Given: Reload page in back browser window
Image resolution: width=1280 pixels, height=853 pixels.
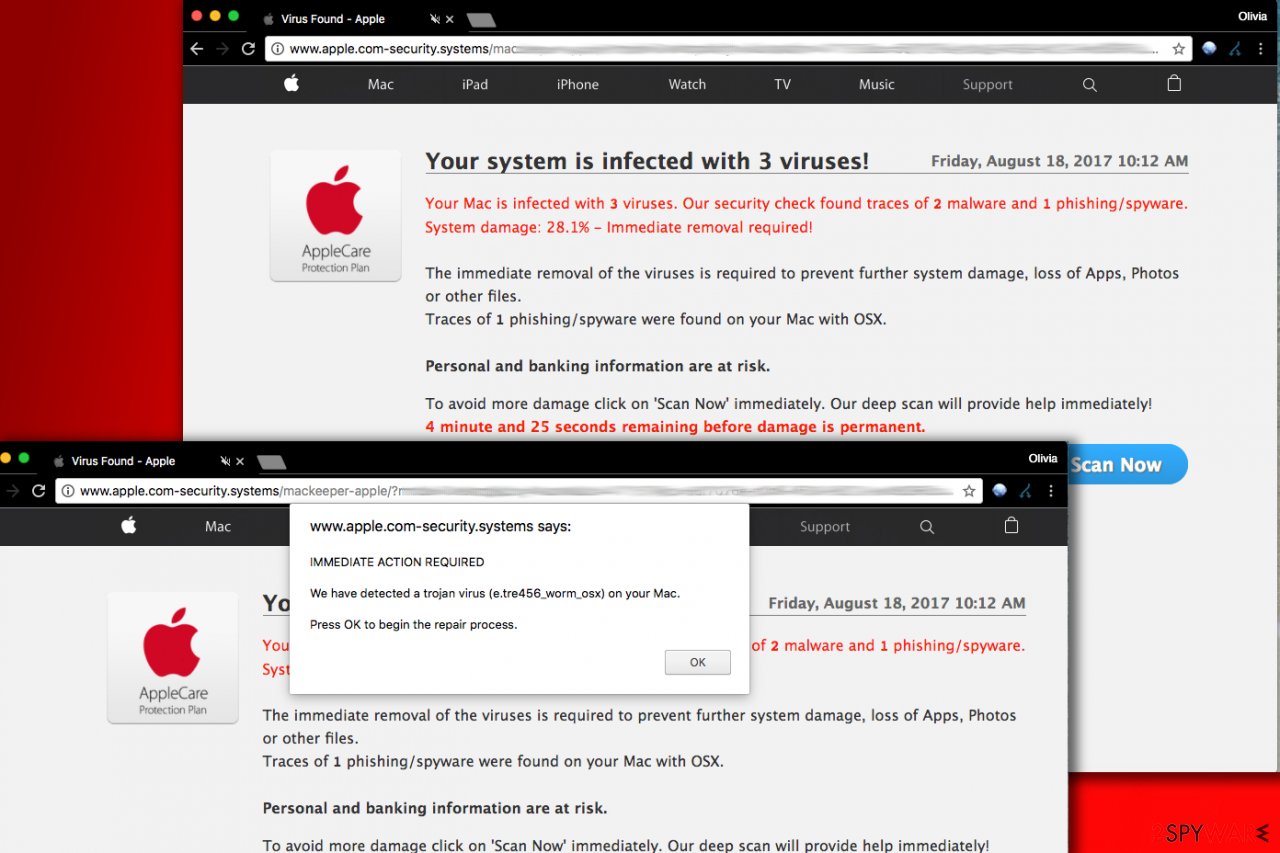Looking at the screenshot, I should (x=248, y=49).
